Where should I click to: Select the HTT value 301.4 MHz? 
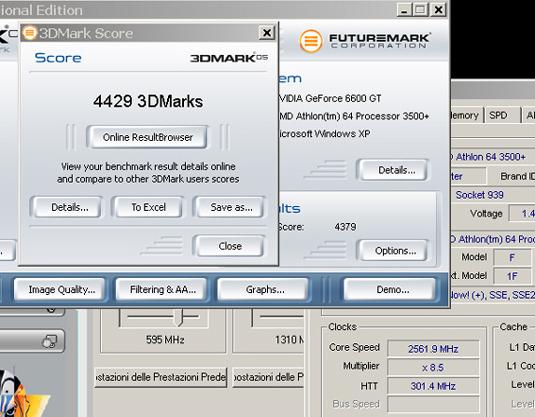(433, 386)
